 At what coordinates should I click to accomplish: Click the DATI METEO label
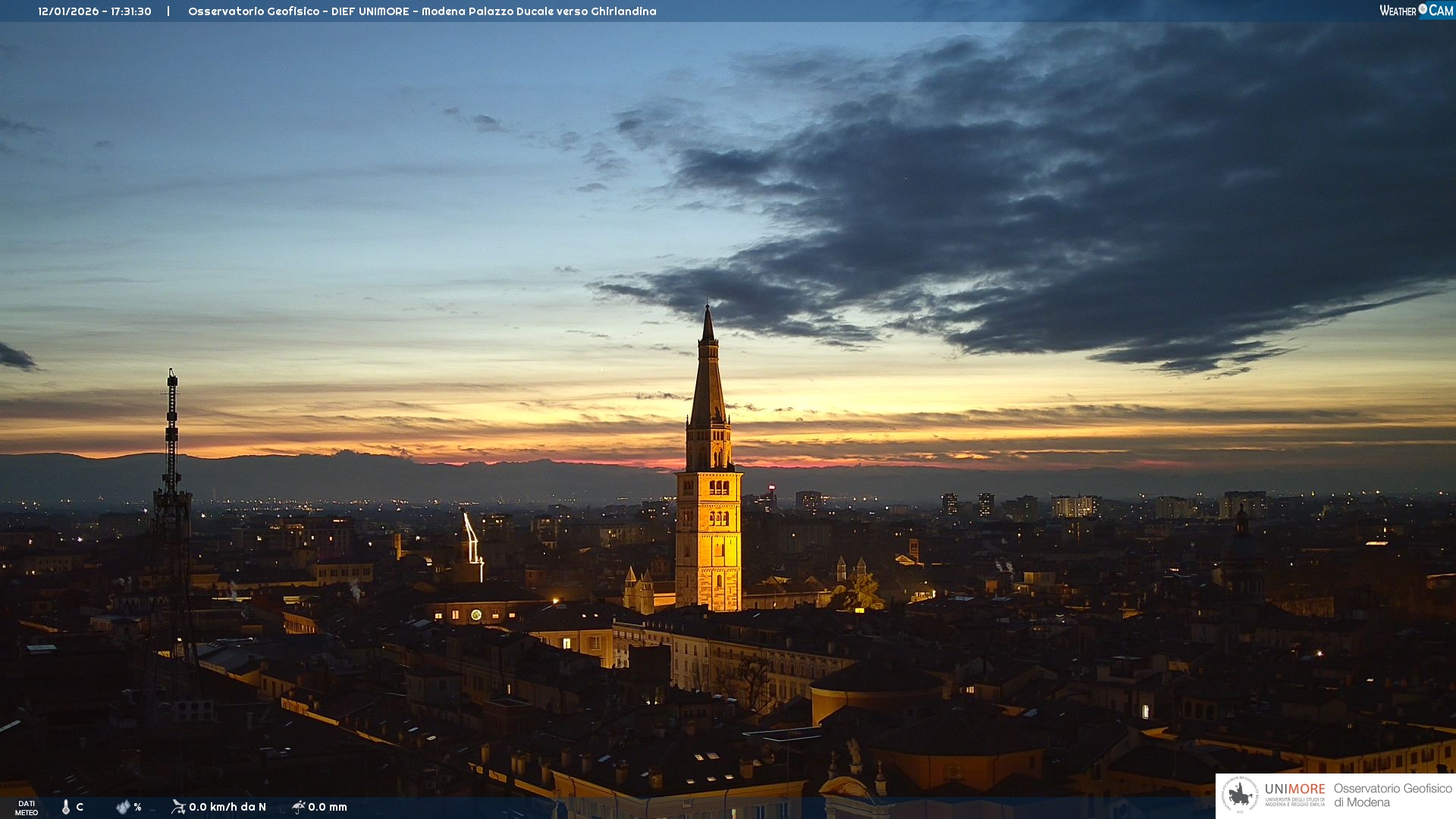pyautogui.click(x=27, y=808)
